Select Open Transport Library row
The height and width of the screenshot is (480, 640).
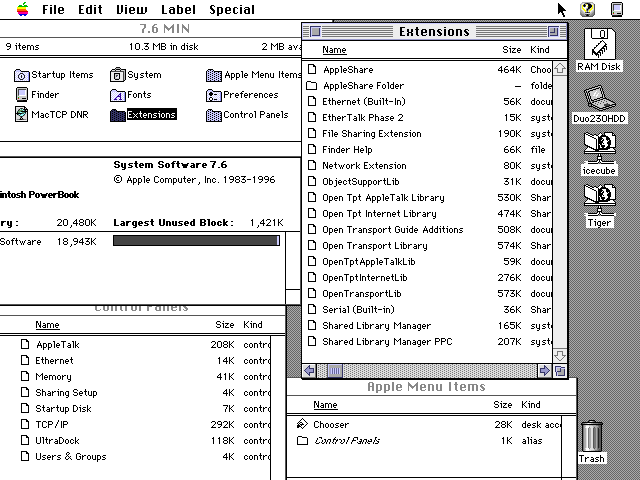click(429, 246)
